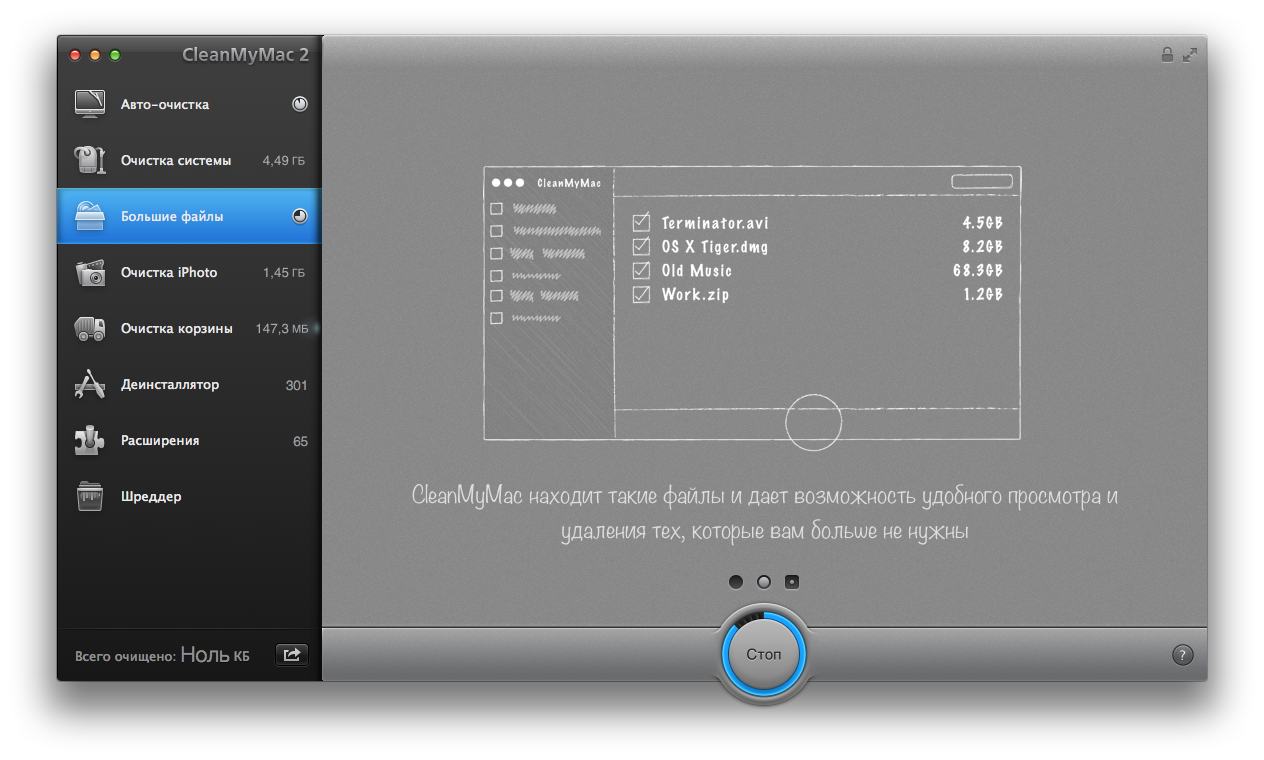The width and height of the screenshot is (1264, 760).
Task: Click the CleanMyMac 2 title text
Action: (x=245, y=55)
